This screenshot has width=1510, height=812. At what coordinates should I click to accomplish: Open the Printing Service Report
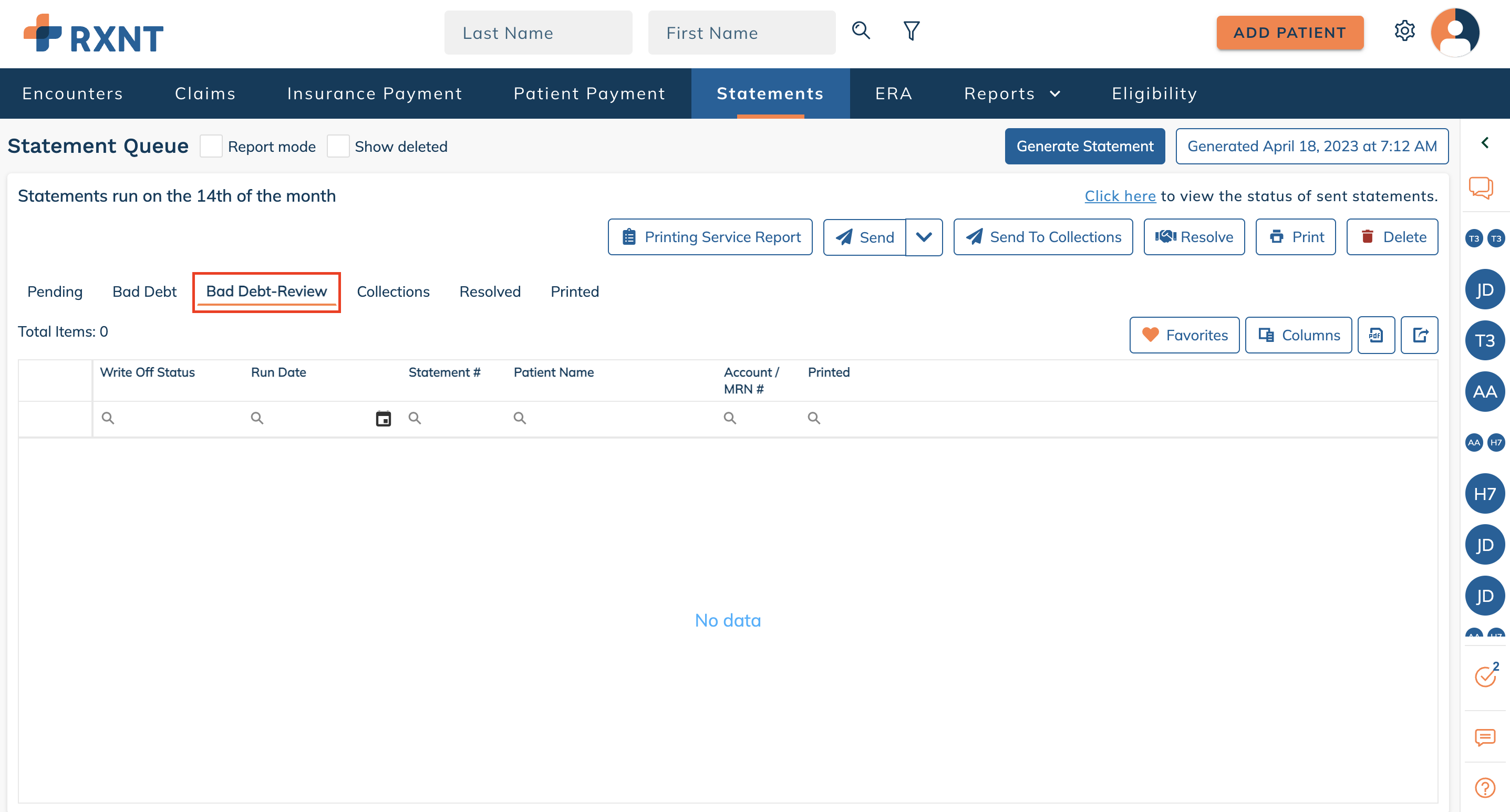tap(710, 237)
